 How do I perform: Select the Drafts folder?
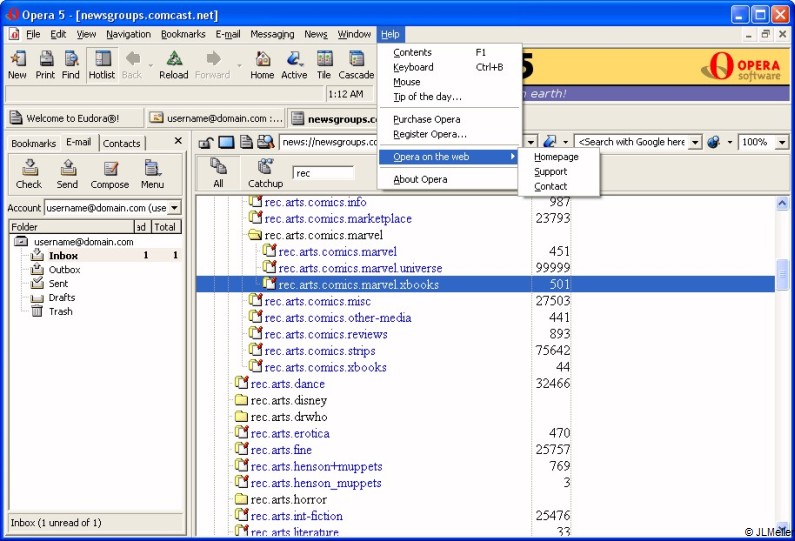(x=61, y=297)
